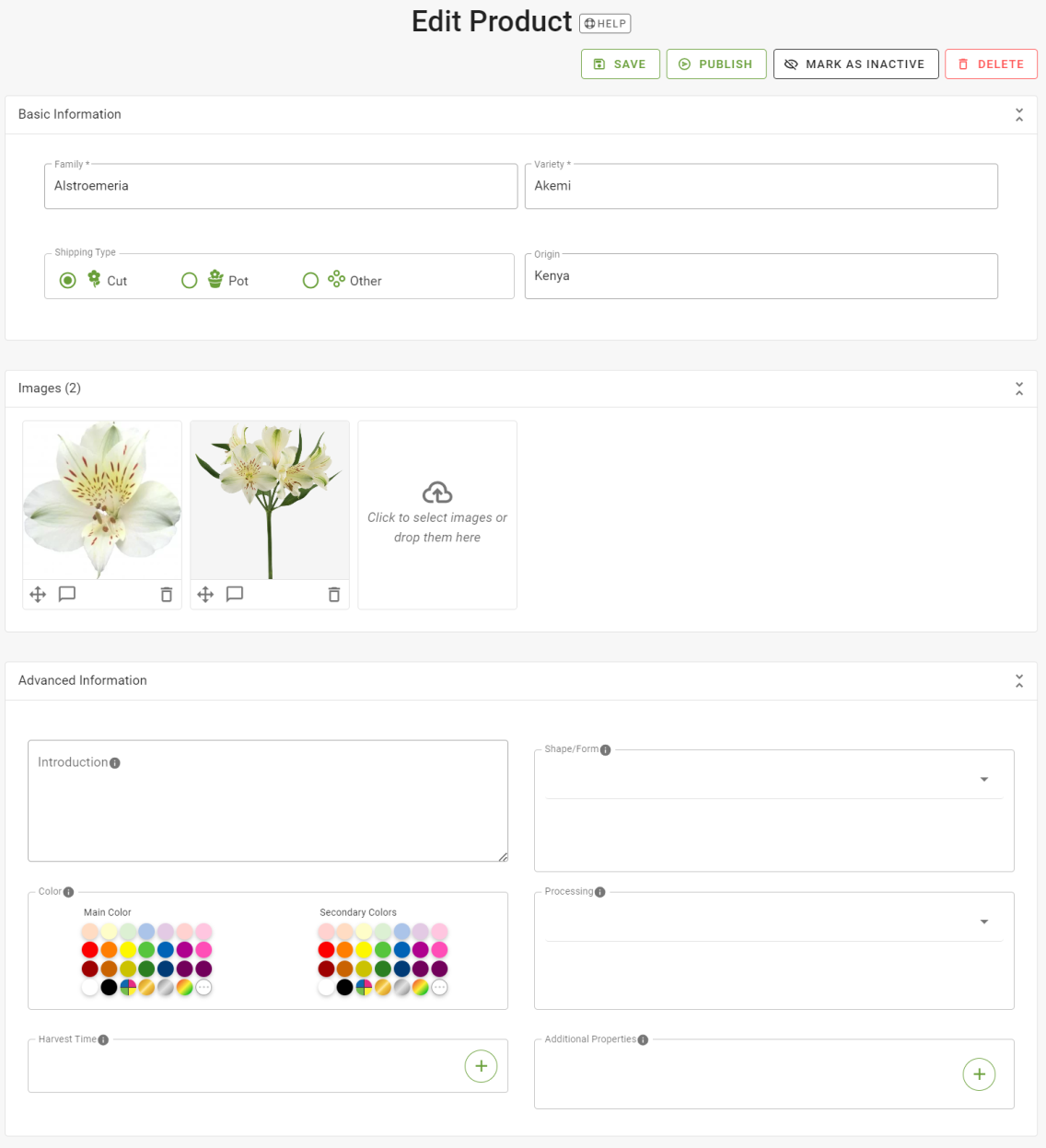Click the info icon next to Shape/Form
This screenshot has height=1148, width=1046.
(x=605, y=750)
